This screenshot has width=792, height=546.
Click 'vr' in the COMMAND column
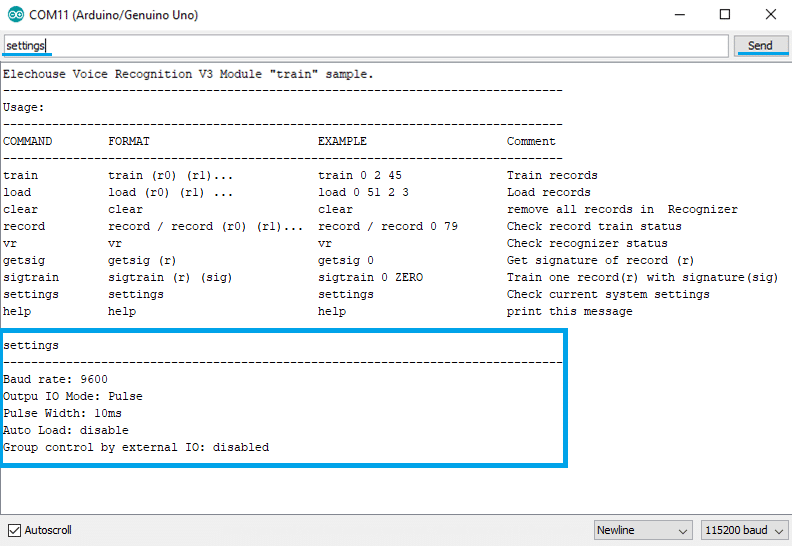[10, 243]
